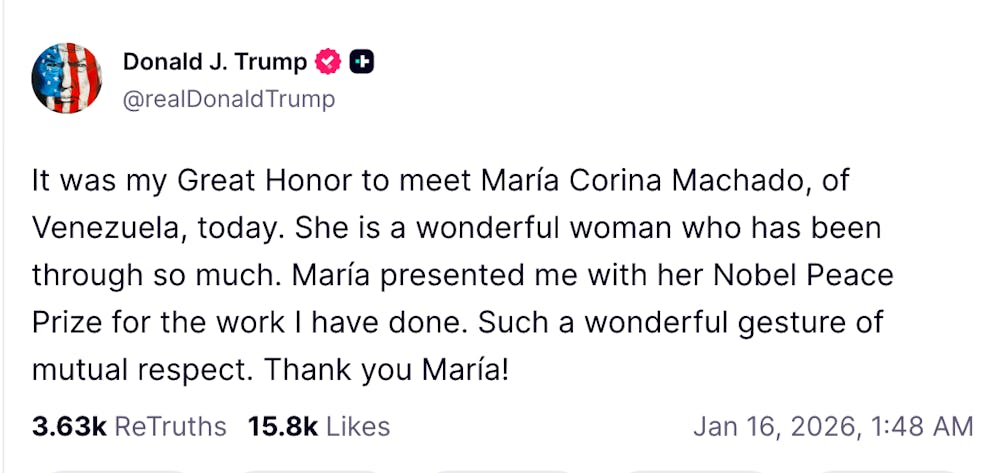
Task: Open the @realDonaldTrump handle link
Action: [228, 99]
